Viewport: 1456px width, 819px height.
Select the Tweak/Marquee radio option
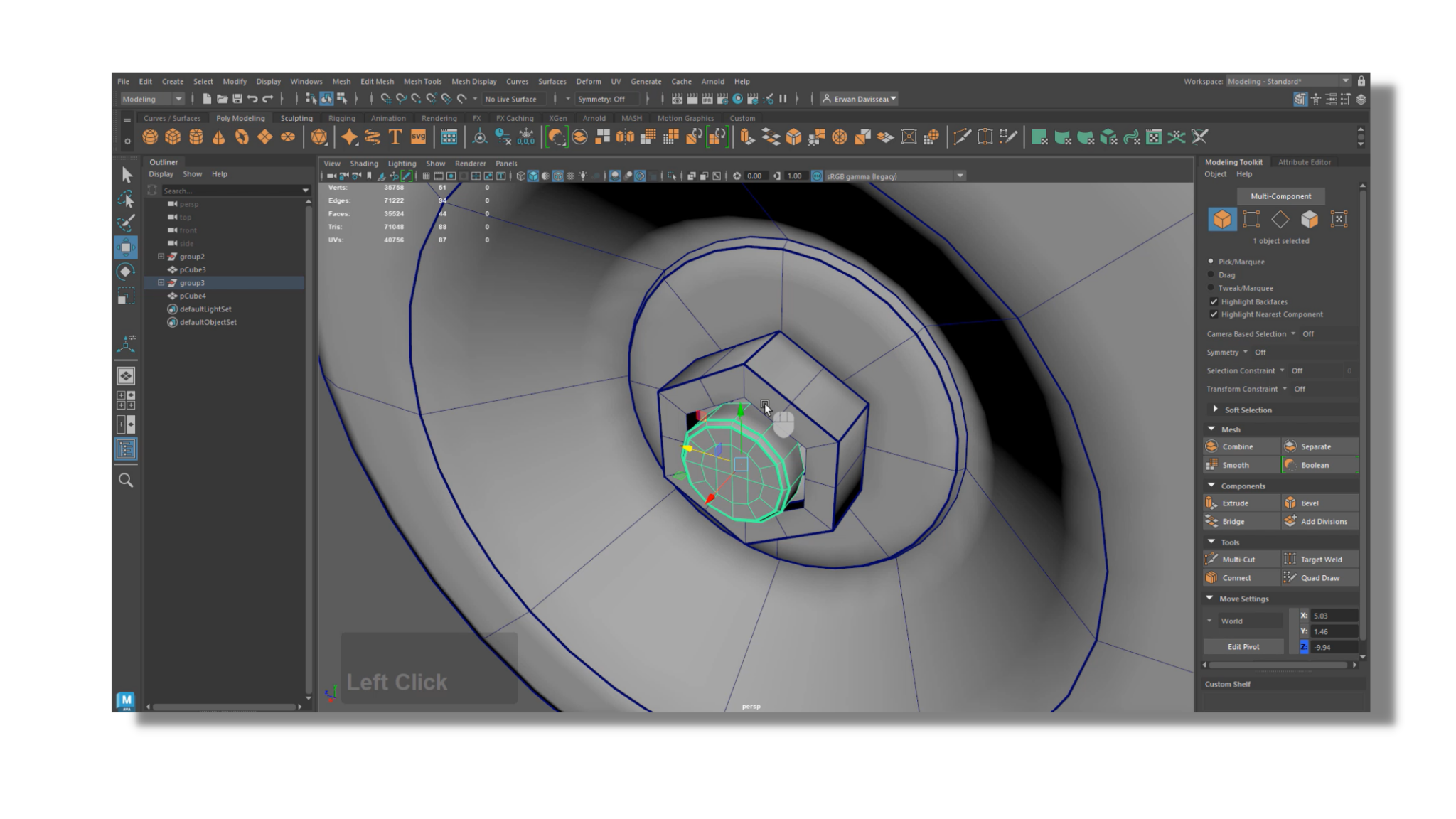[x=1211, y=288]
